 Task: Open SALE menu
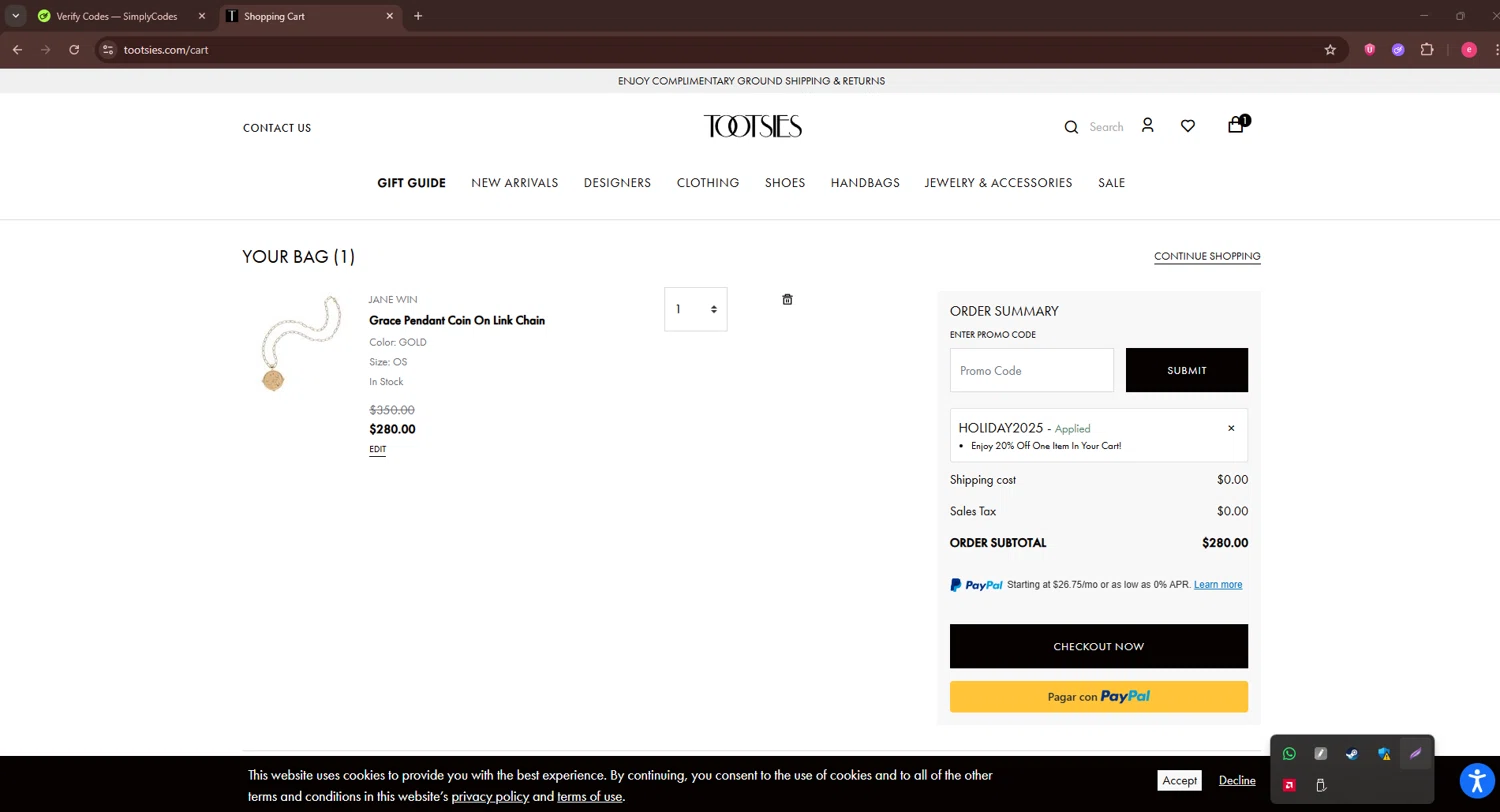(x=1111, y=183)
